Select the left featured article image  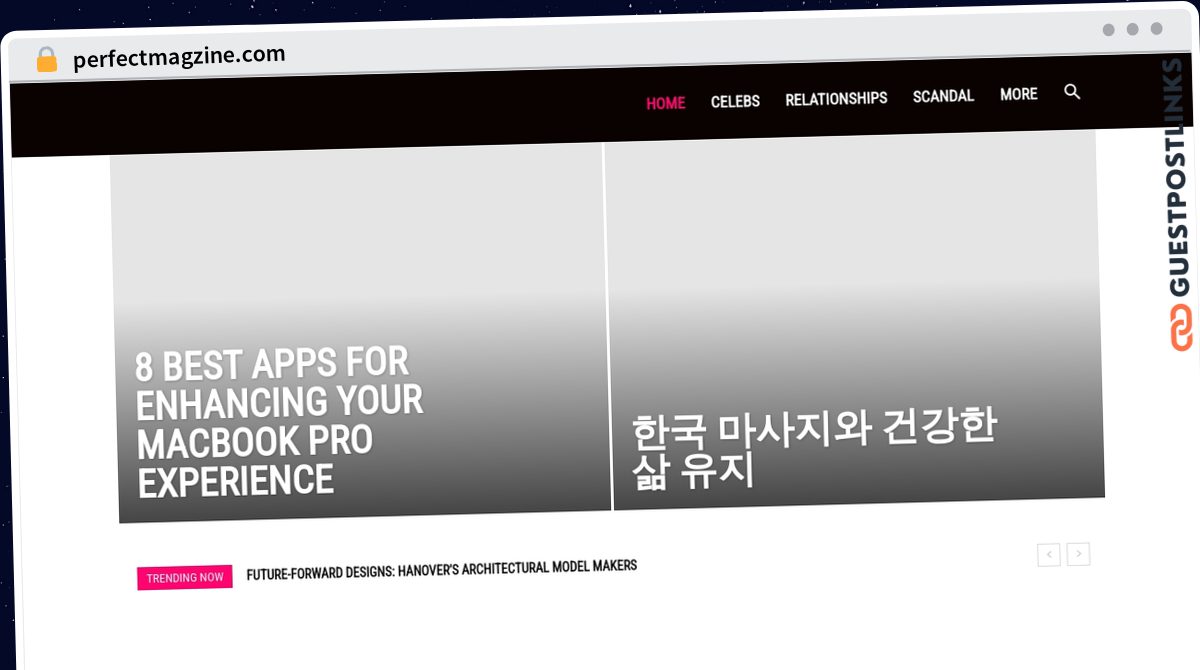point(360,332)
